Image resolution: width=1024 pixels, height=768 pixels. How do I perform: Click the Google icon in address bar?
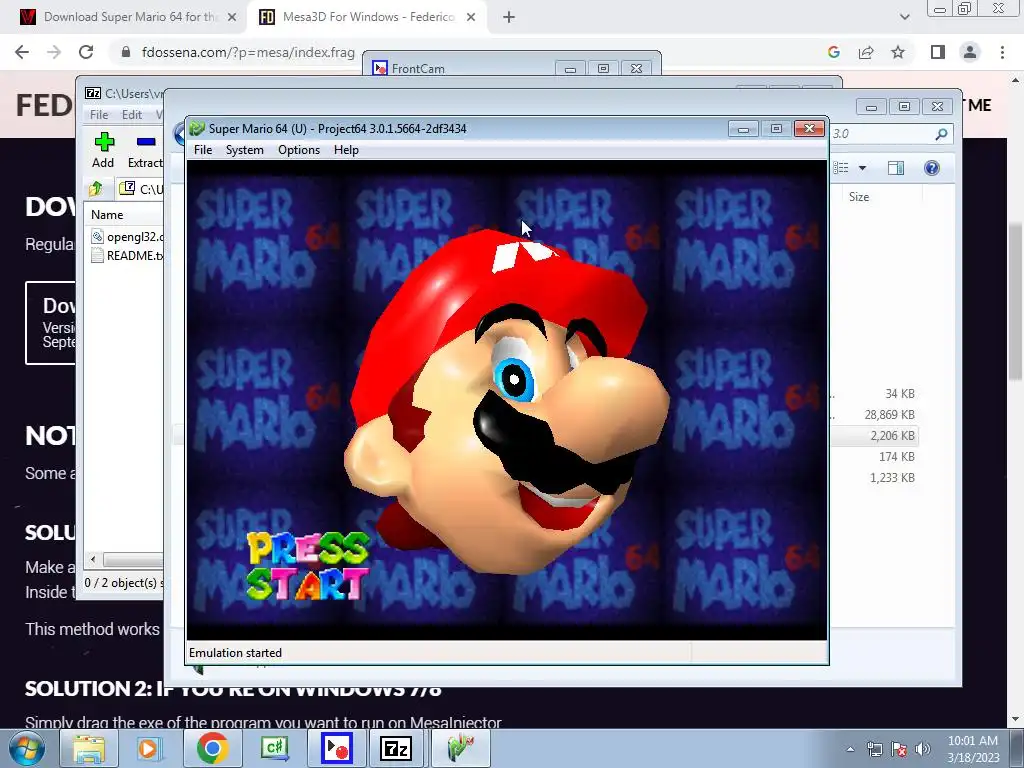pos(833,52)
